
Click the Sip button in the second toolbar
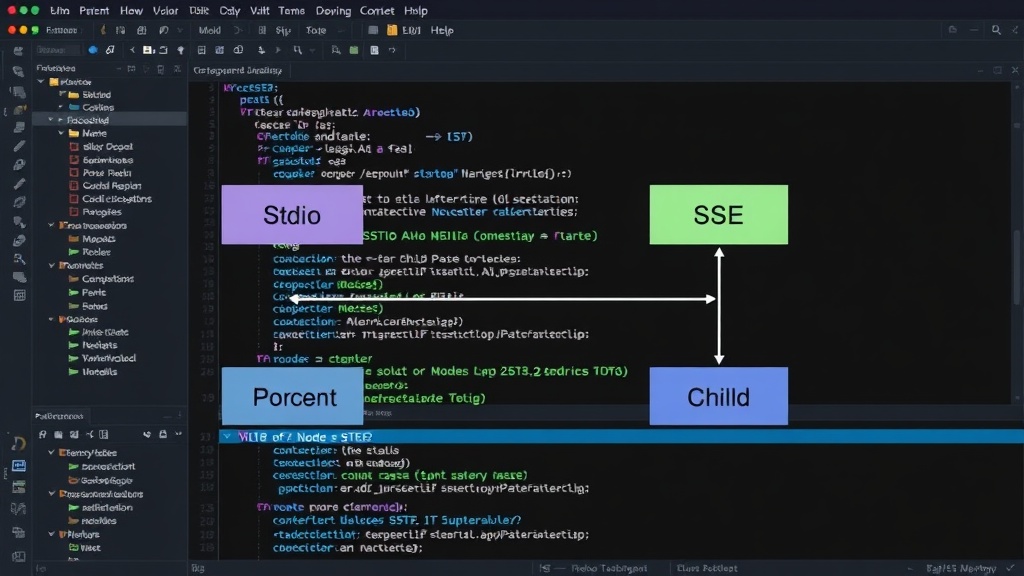283,30
